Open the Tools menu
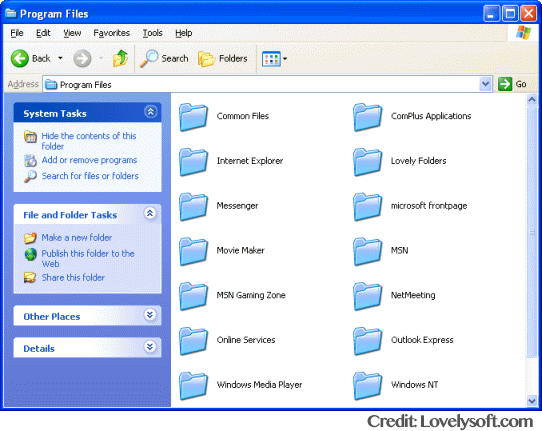Viewport: 542px width, 431px height. pyautogui.click(x=152, y=33)
